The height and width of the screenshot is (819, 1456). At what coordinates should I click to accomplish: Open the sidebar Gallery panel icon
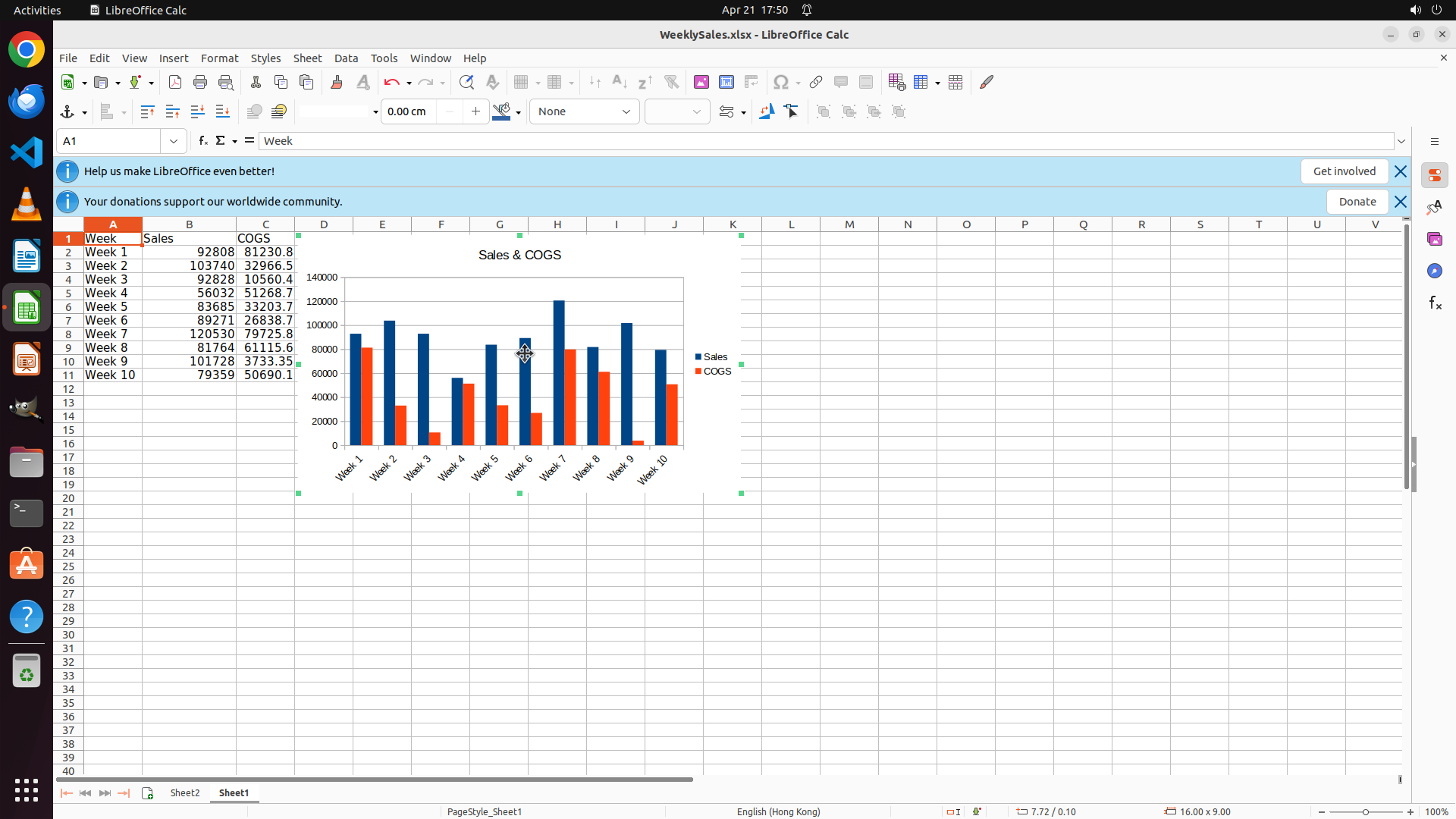(x=1434, y=239)
